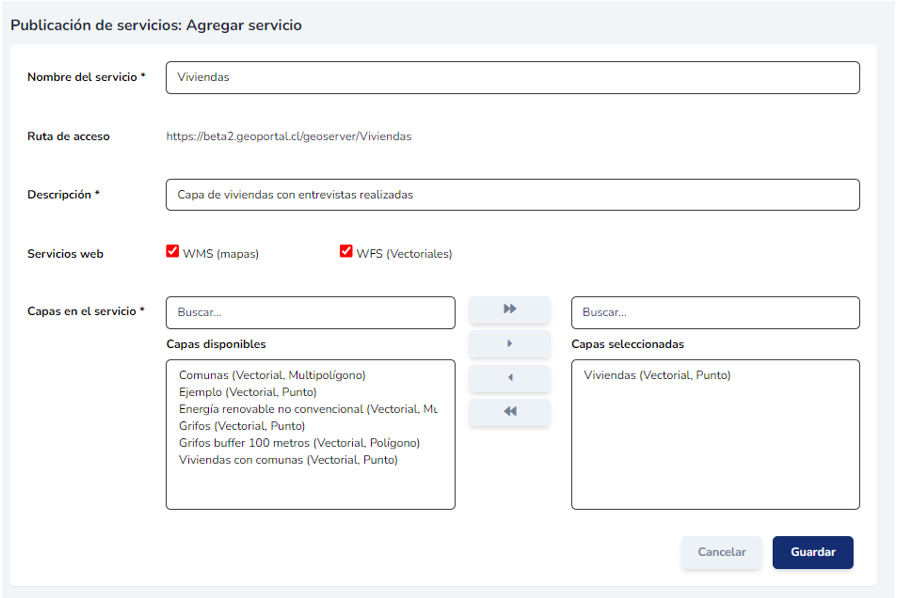Toggle the WFS (Vectoriales) checkbox
897x598 pixels.
[x=347, y=252]
